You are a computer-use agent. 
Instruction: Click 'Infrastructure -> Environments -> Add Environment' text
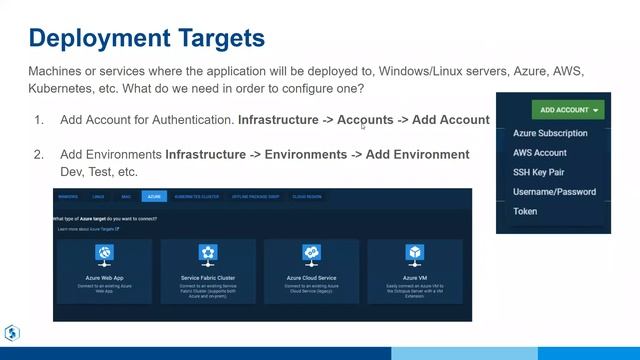pyautogui.click(x=317, y=155)
